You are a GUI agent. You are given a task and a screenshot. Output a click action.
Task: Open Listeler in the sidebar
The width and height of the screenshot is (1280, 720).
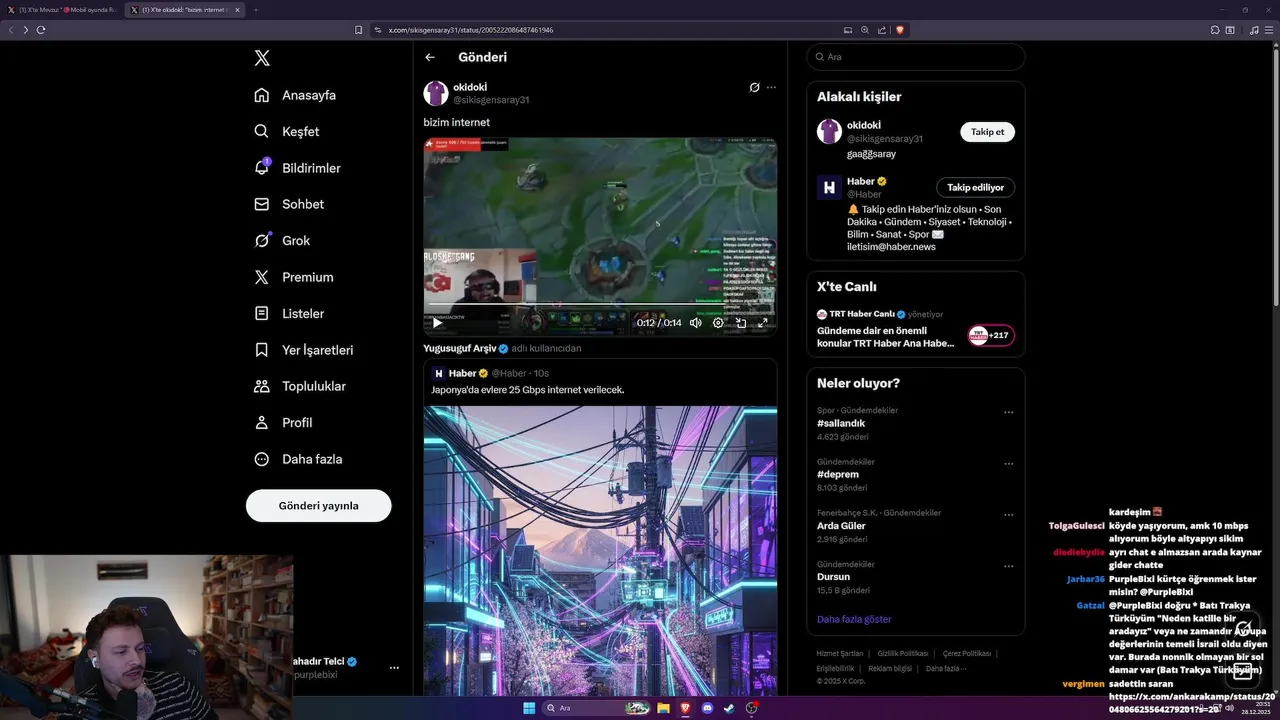(x=289, y=313)
